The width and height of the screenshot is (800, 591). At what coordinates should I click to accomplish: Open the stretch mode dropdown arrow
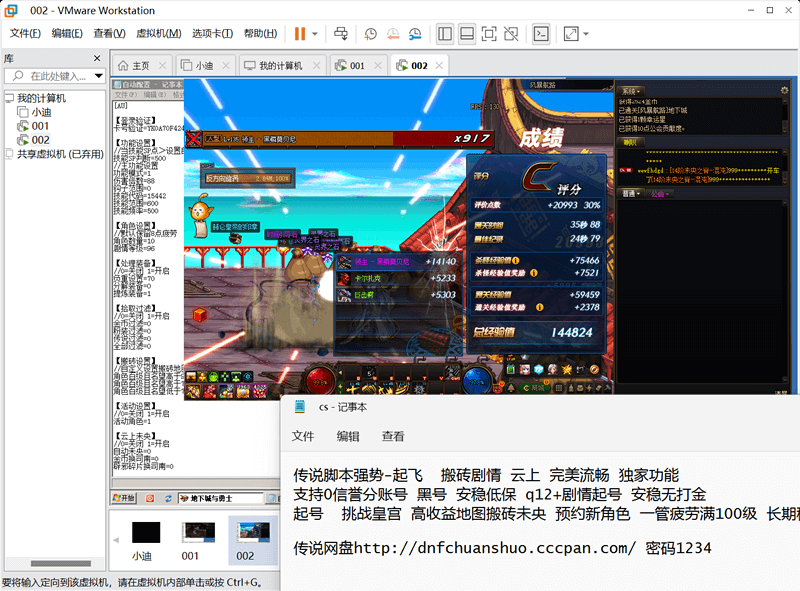point(586,34)
